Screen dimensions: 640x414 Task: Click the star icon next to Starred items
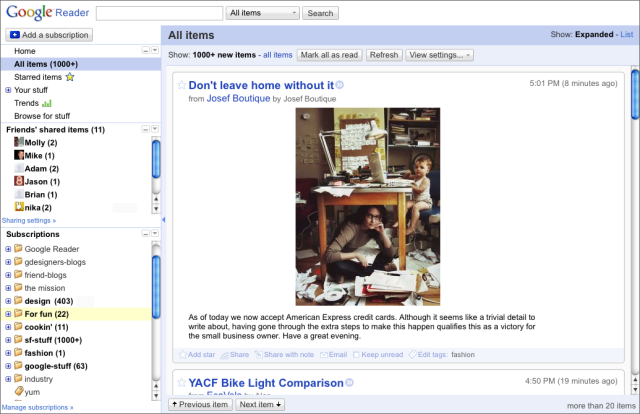70,77
